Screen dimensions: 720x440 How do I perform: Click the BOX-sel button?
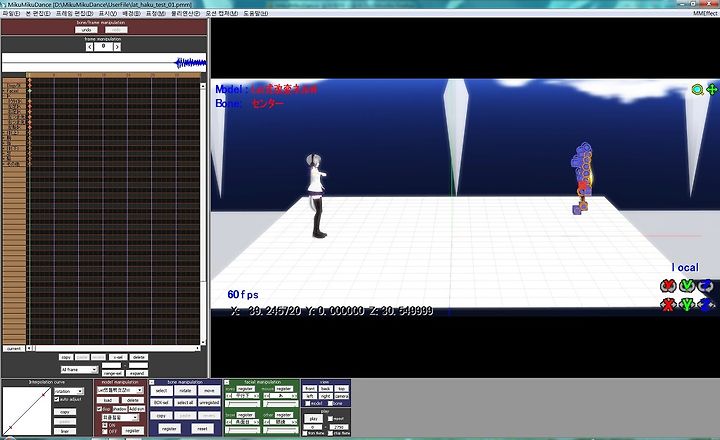[161, 403]
